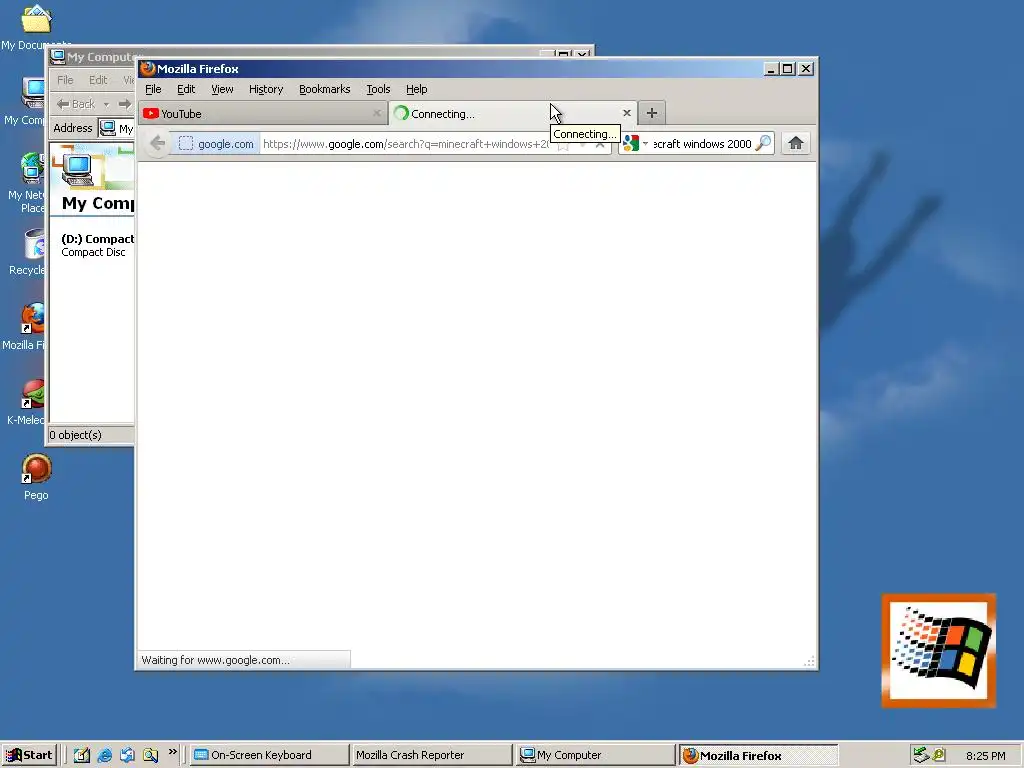Click Back button in My Computer window
Image resolution: width=1024 pixels, height=768 pixels.
76,104
